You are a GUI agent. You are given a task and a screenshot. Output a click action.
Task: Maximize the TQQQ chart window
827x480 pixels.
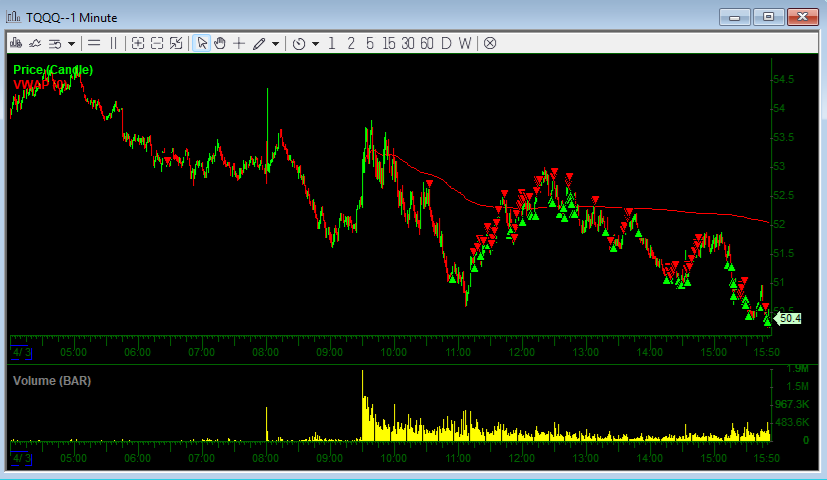[x=768, y=17]
